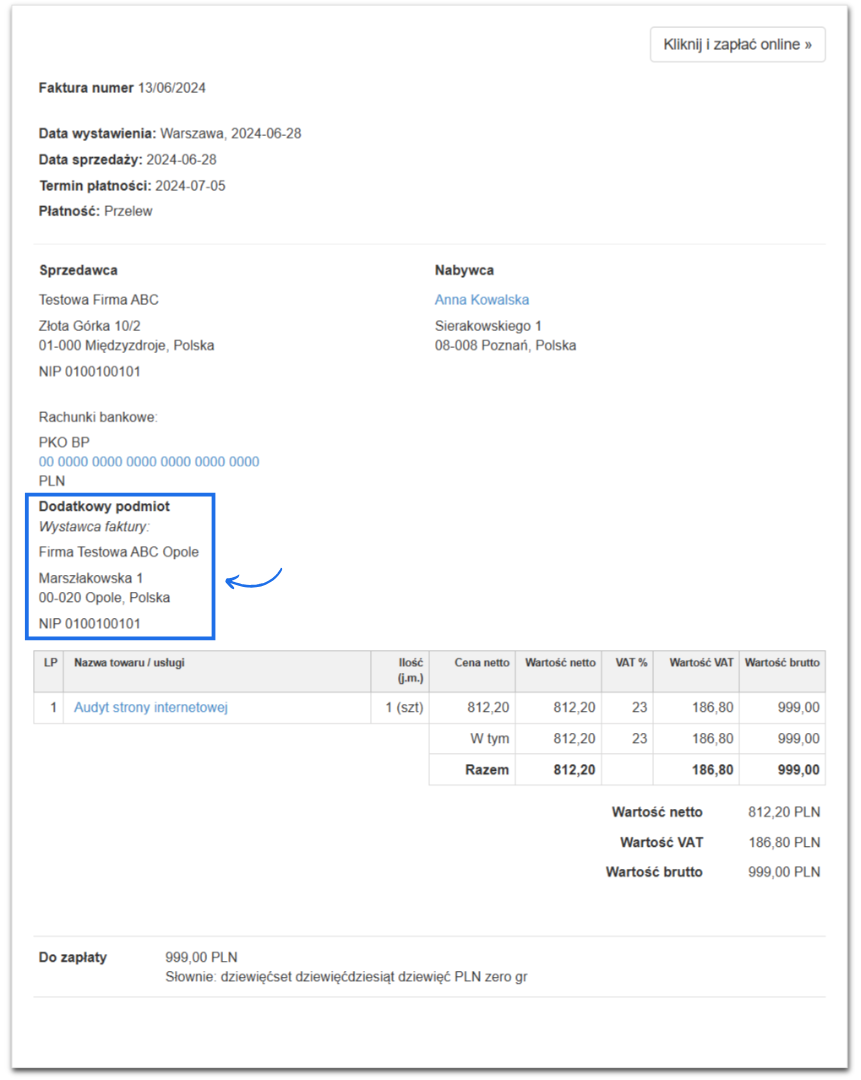Click 'Rachunki bankowe:' label
The image size is (861, 1080).
pos(98,417)
